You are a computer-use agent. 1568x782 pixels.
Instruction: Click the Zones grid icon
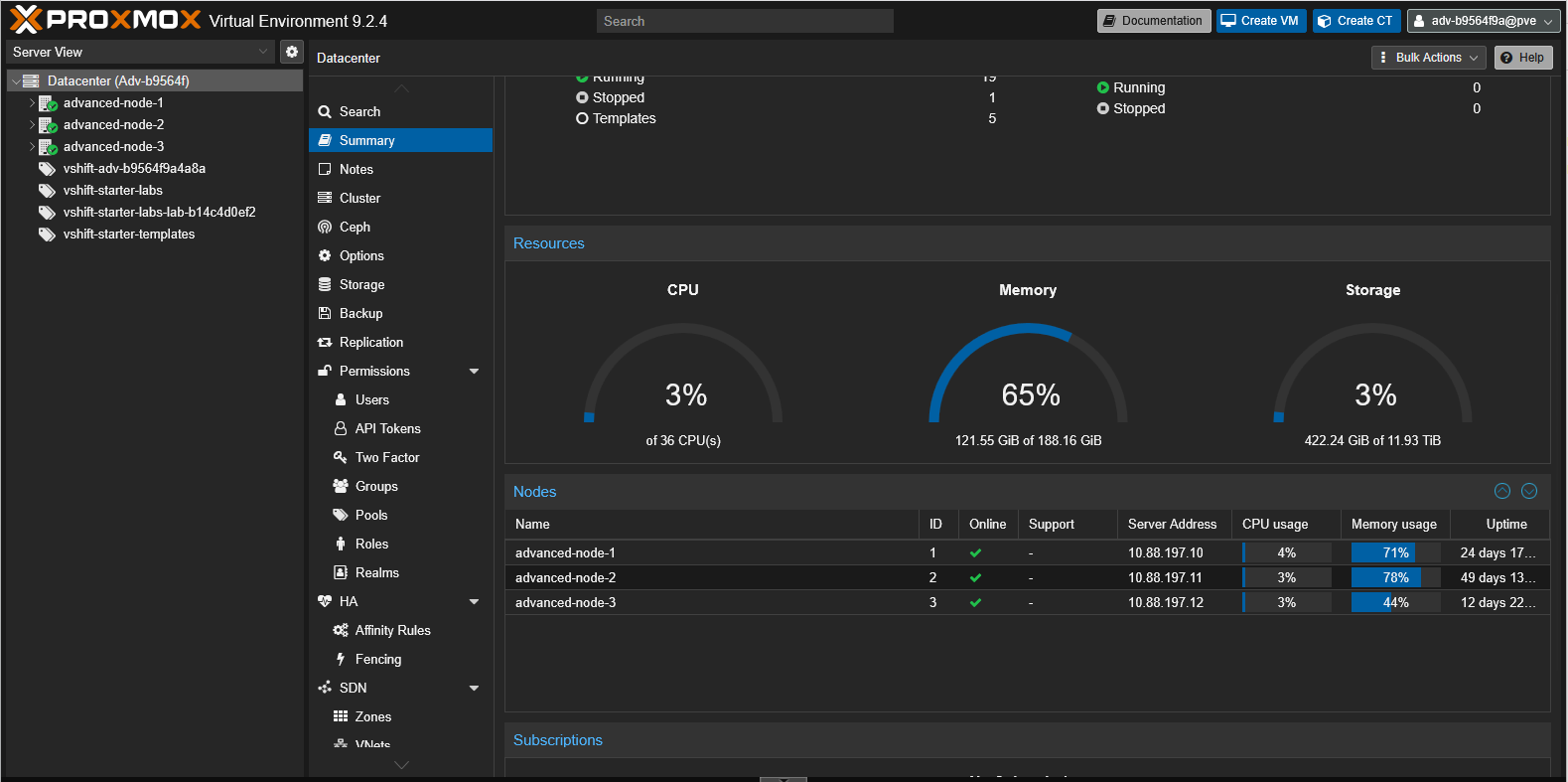coord(341,717)
